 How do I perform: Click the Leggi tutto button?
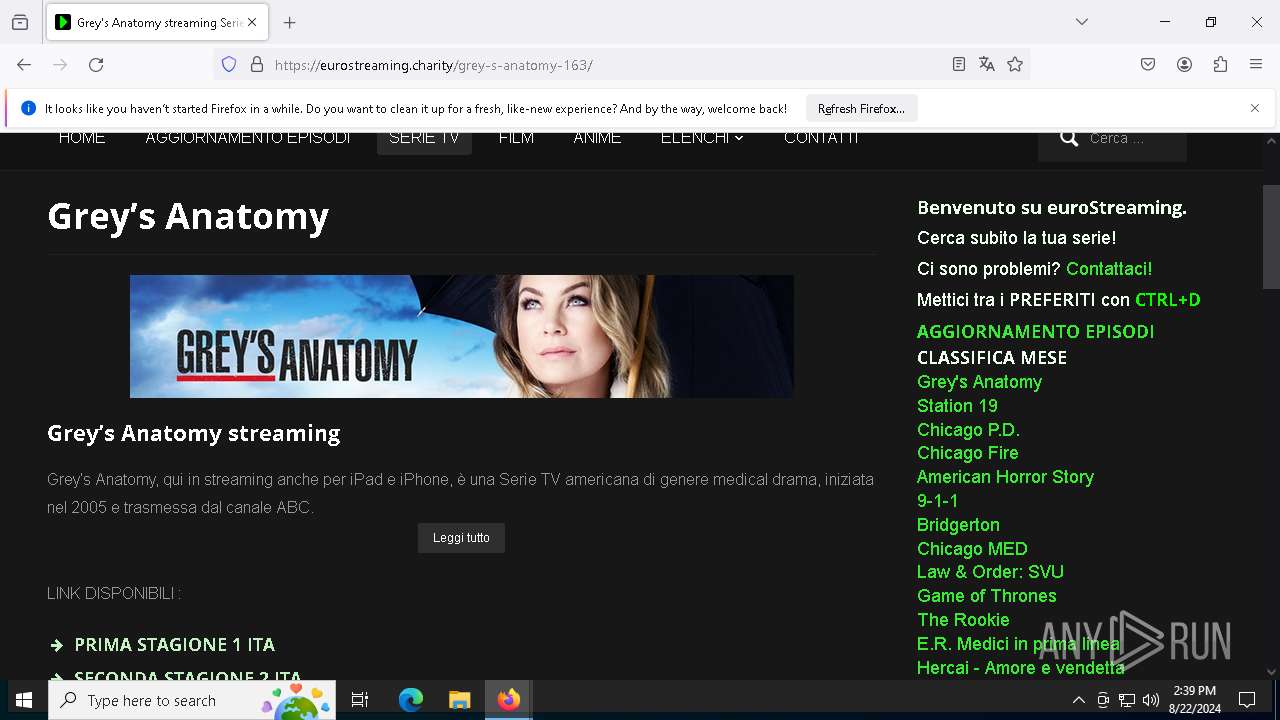coord(461,538)
